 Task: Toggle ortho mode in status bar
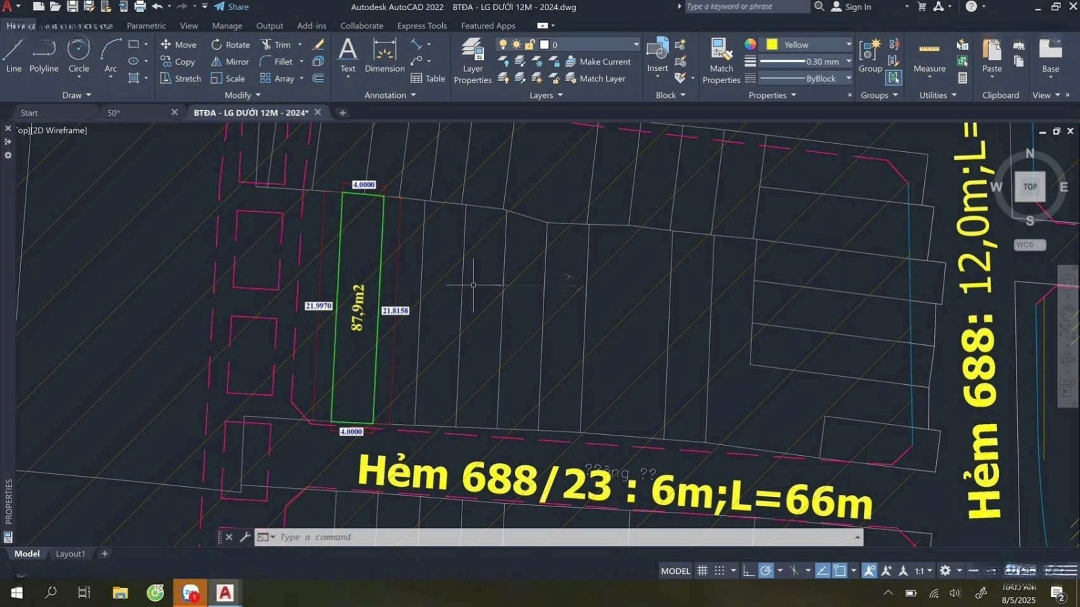point(748,571)
